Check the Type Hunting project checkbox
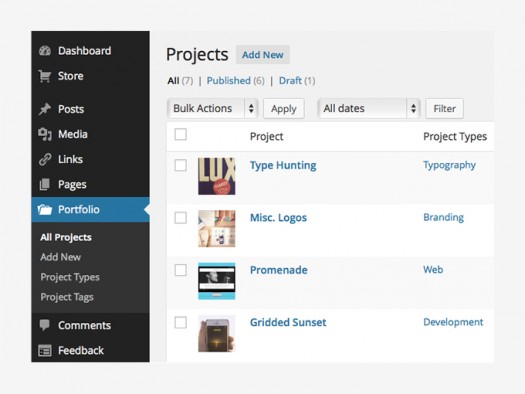This screenshot has width=525, height=394. 181,165
